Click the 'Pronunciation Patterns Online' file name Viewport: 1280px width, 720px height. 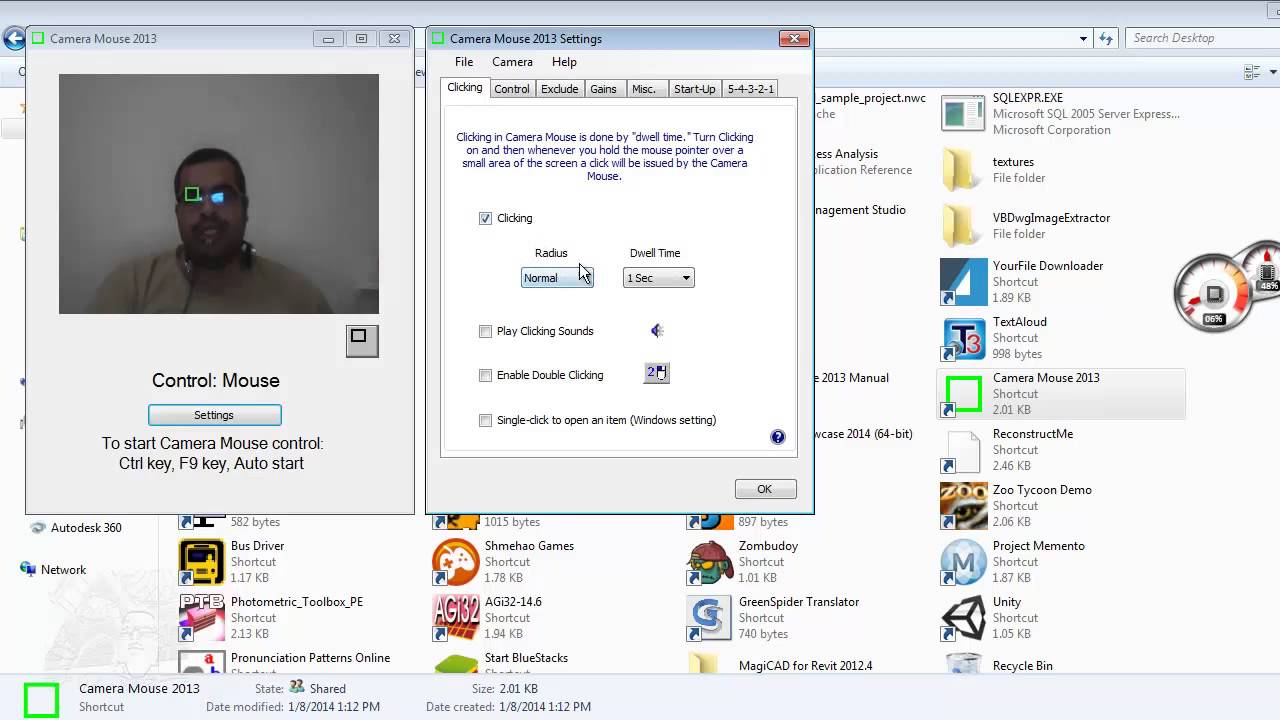pyautogui.click(x=310, y=658)
